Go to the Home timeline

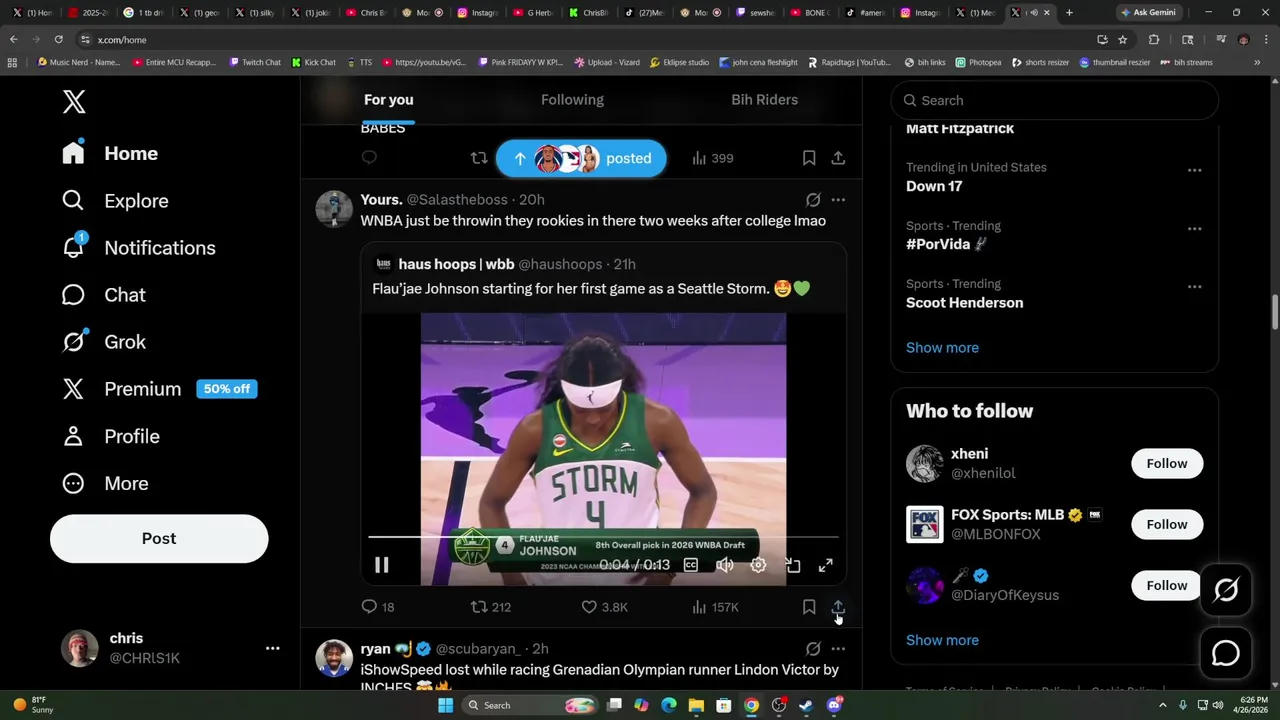(110, 153)
